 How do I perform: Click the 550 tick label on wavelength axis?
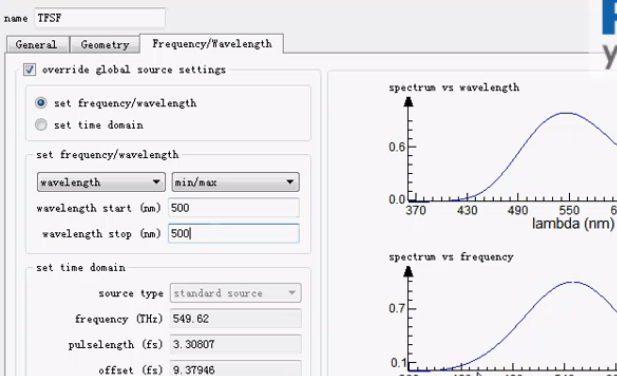[569, 210]
